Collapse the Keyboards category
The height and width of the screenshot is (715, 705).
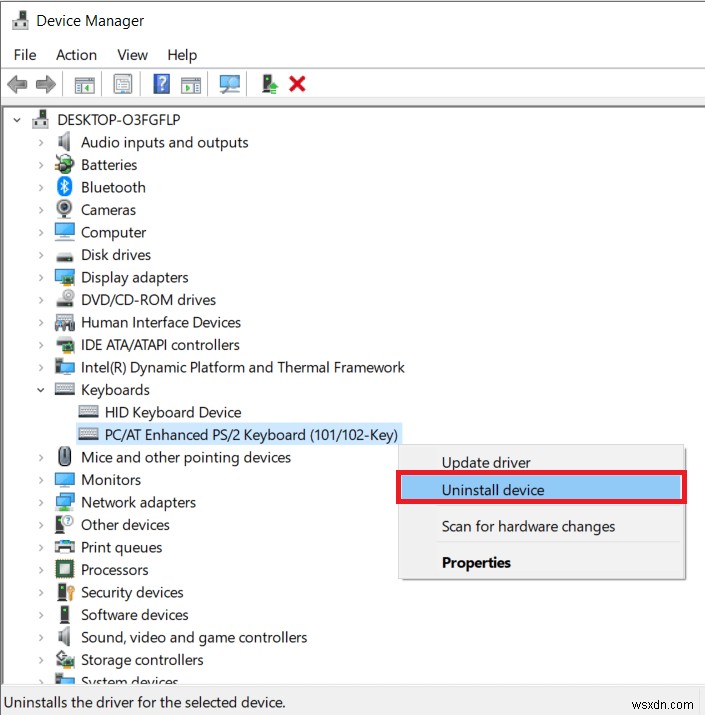tap(41, 390)
